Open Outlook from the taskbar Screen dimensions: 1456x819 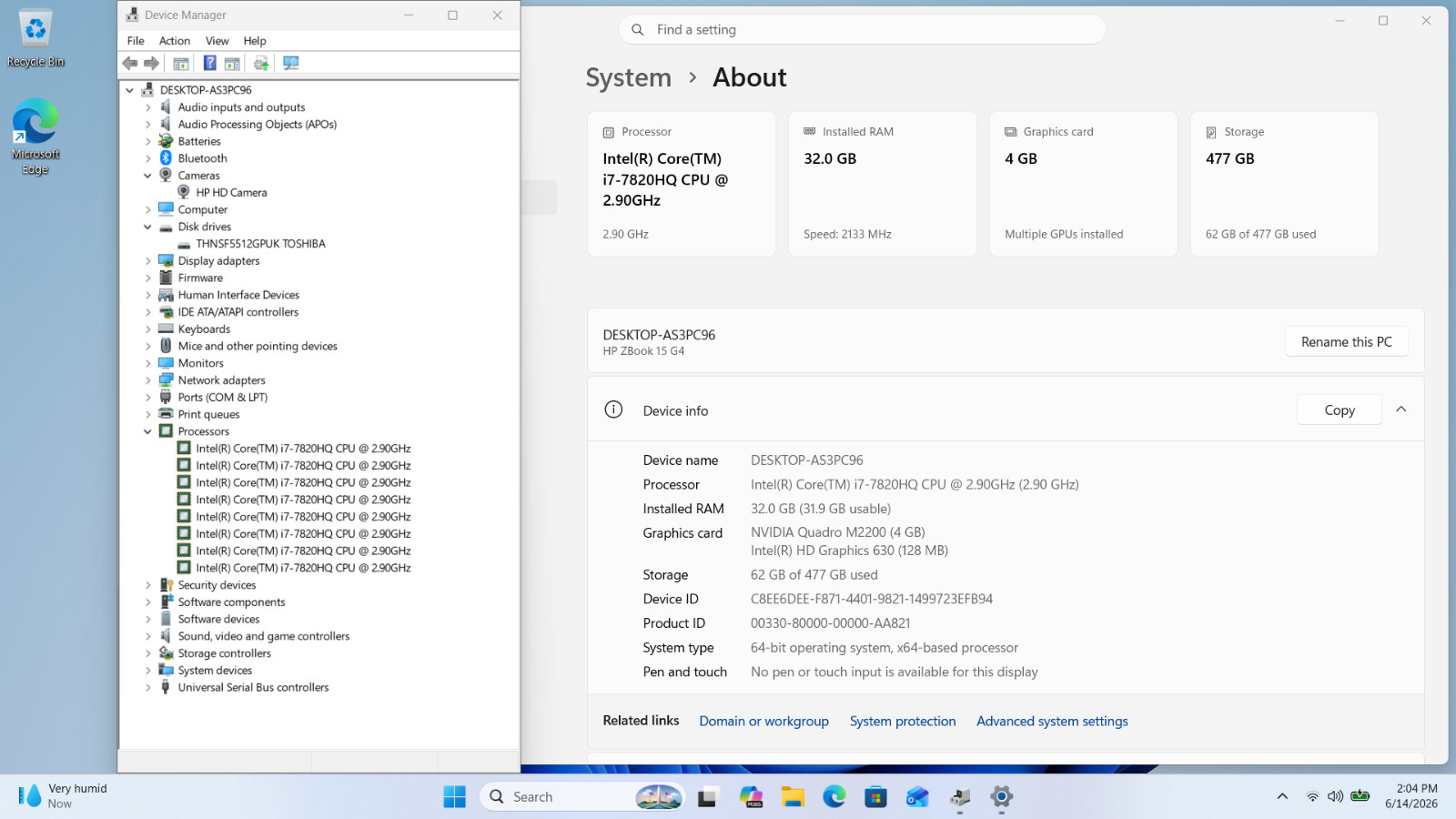coord(917,797)
